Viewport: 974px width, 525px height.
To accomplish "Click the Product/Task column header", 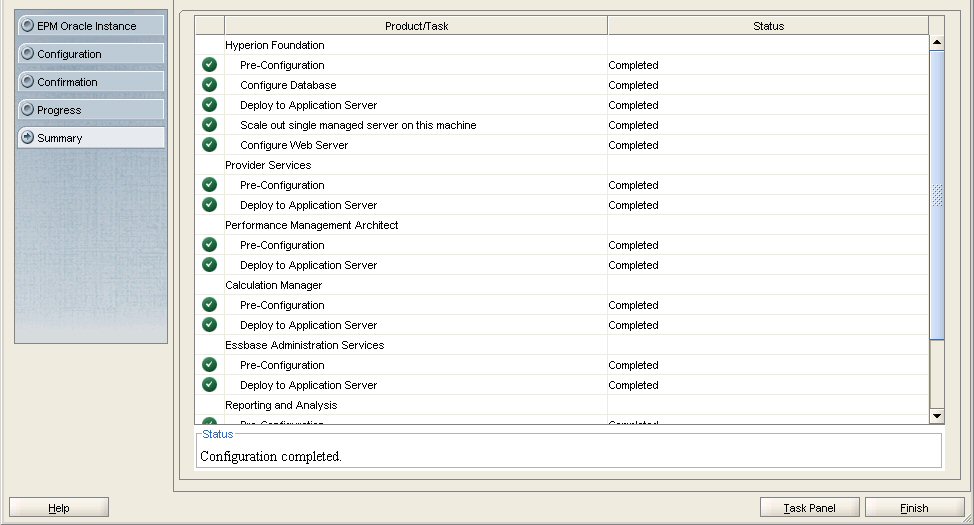I will [416, 26].
